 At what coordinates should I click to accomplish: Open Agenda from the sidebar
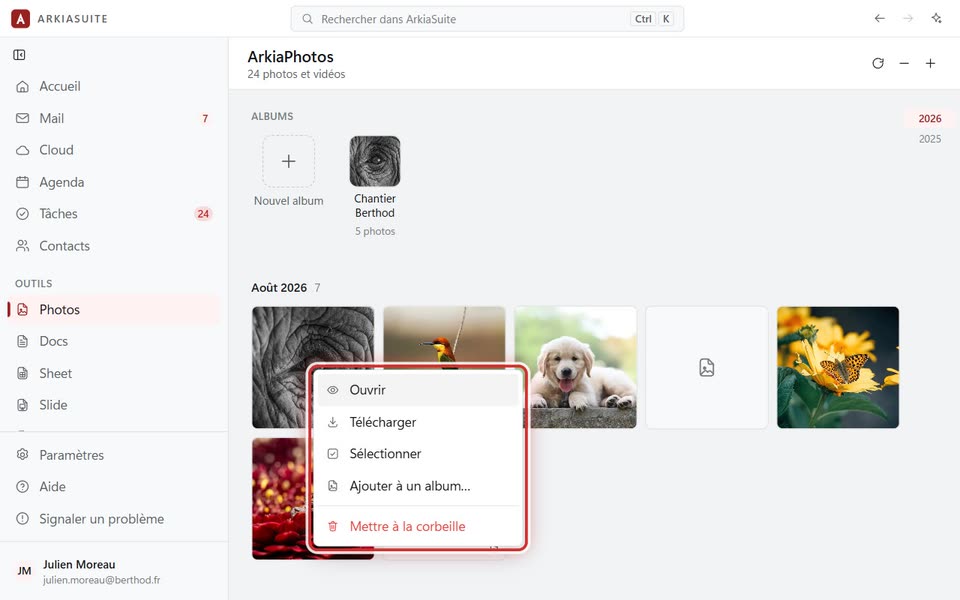114,182
